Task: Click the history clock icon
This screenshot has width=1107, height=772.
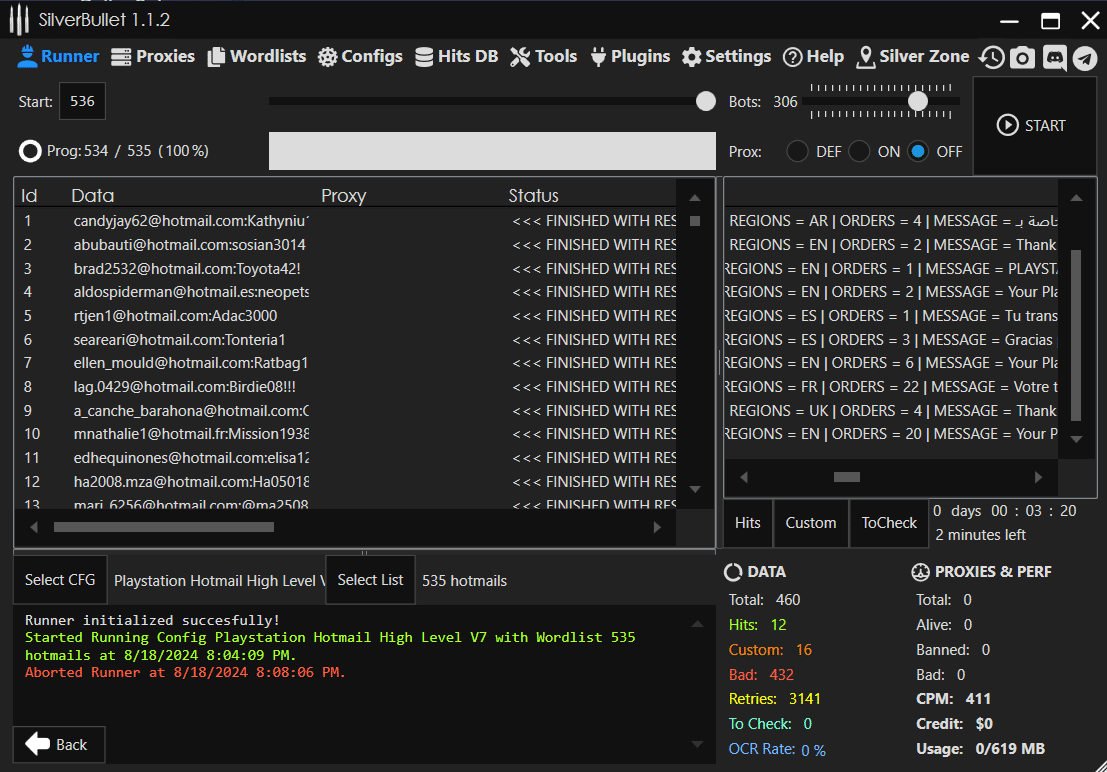Action: [991, 58]
